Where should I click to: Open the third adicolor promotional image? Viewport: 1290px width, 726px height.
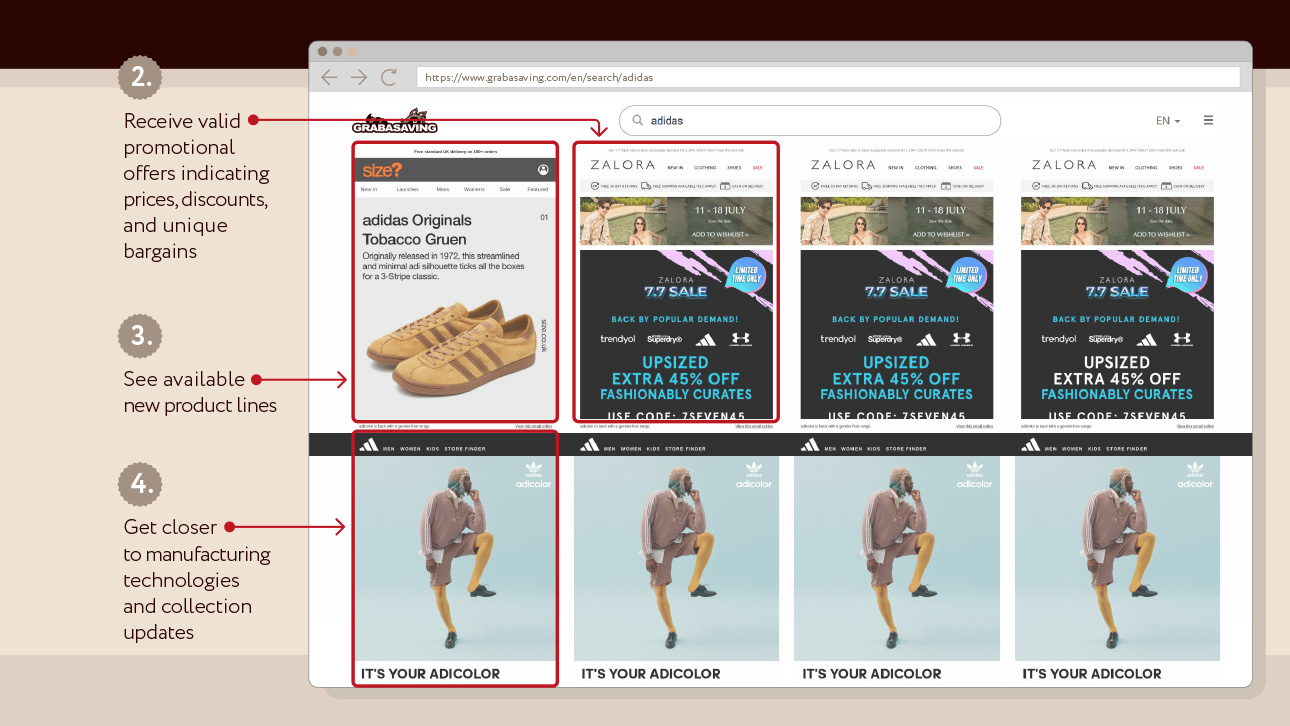(896, 558)
